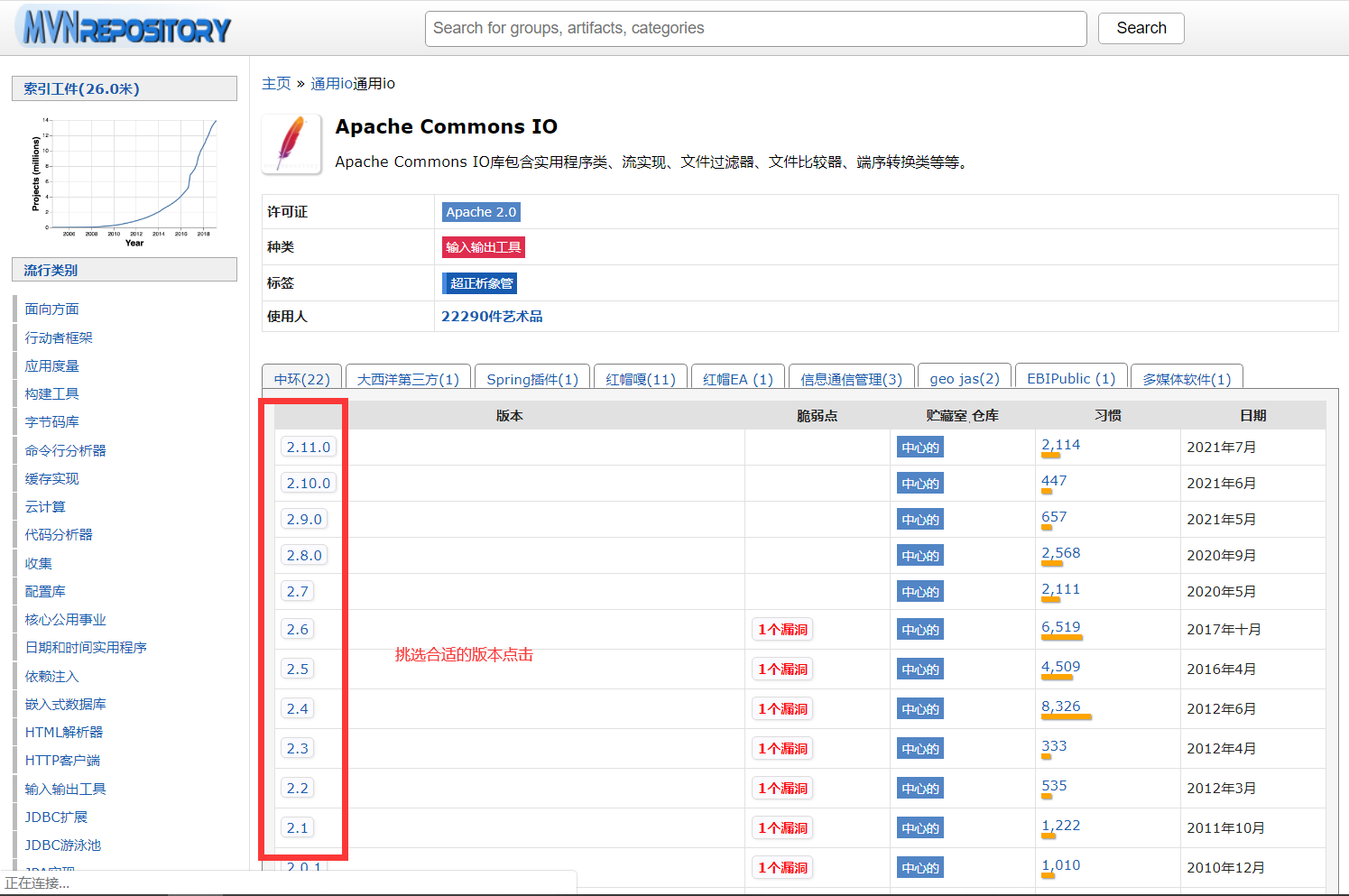Go to 主页 breadcrumb link
This screenshot has width=1349, height=896.
(x=276, y=83)
